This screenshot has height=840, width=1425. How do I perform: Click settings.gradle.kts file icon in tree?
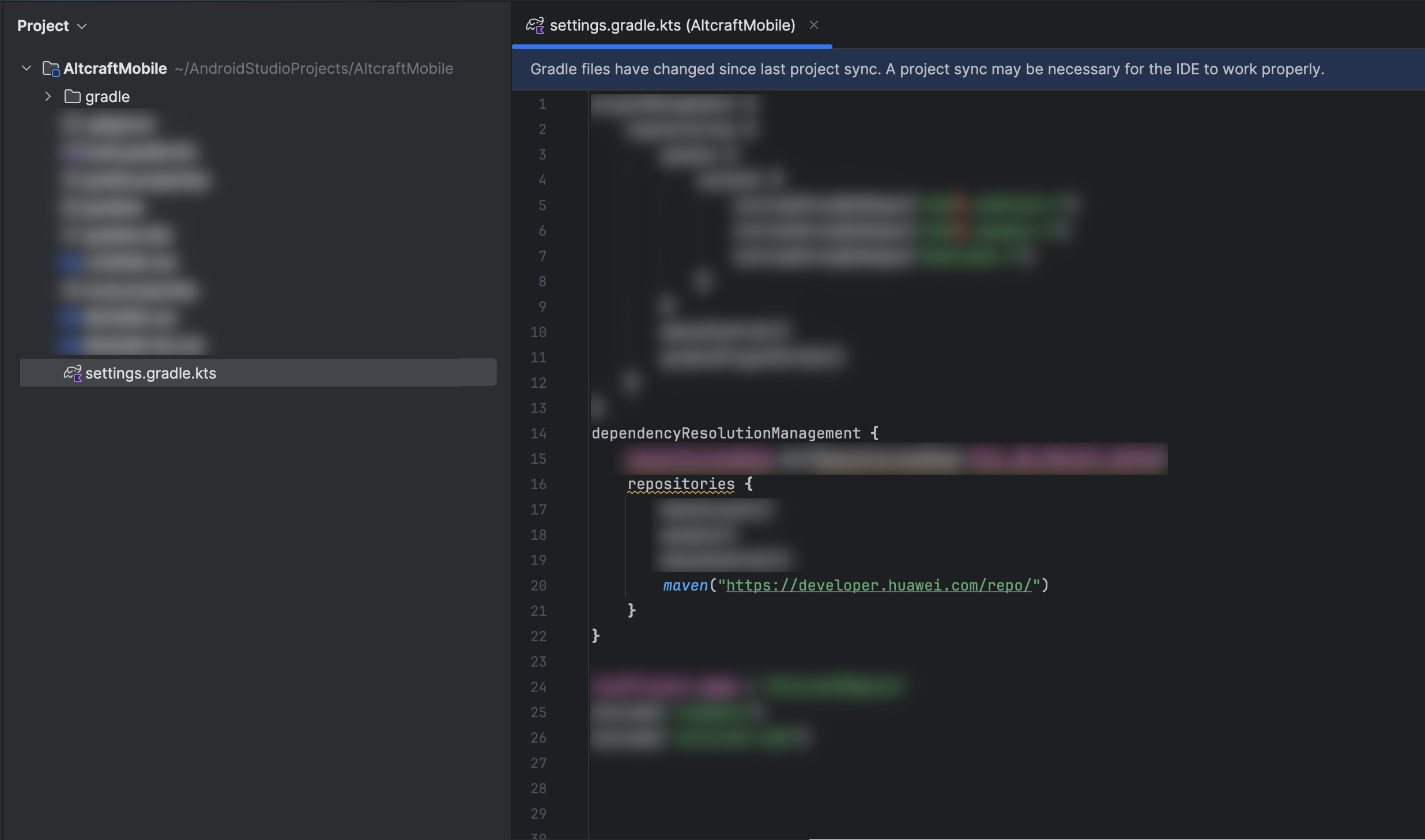coord(73,373)
